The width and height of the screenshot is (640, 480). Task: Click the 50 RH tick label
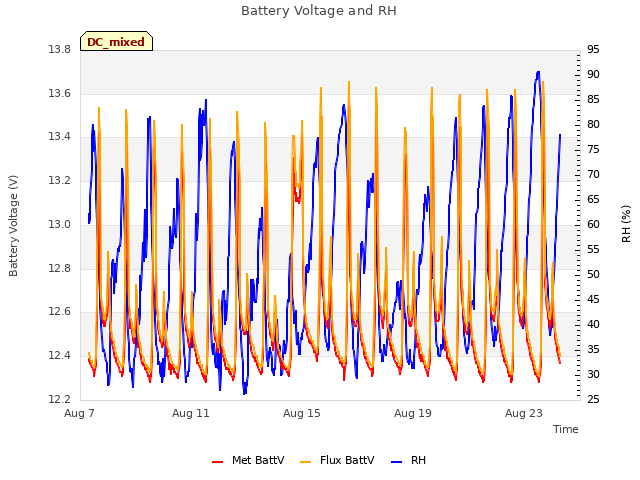pyautogui.click(x=593, y=274)
